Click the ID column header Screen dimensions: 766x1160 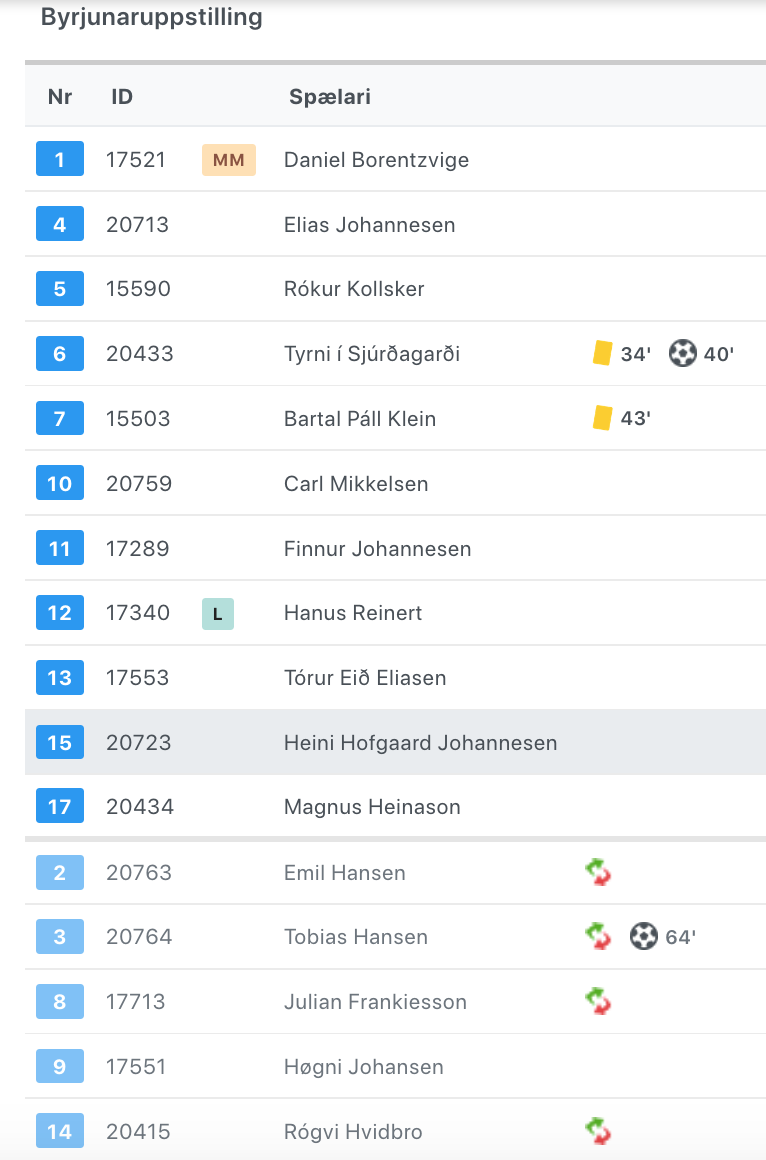pos(122,97)
